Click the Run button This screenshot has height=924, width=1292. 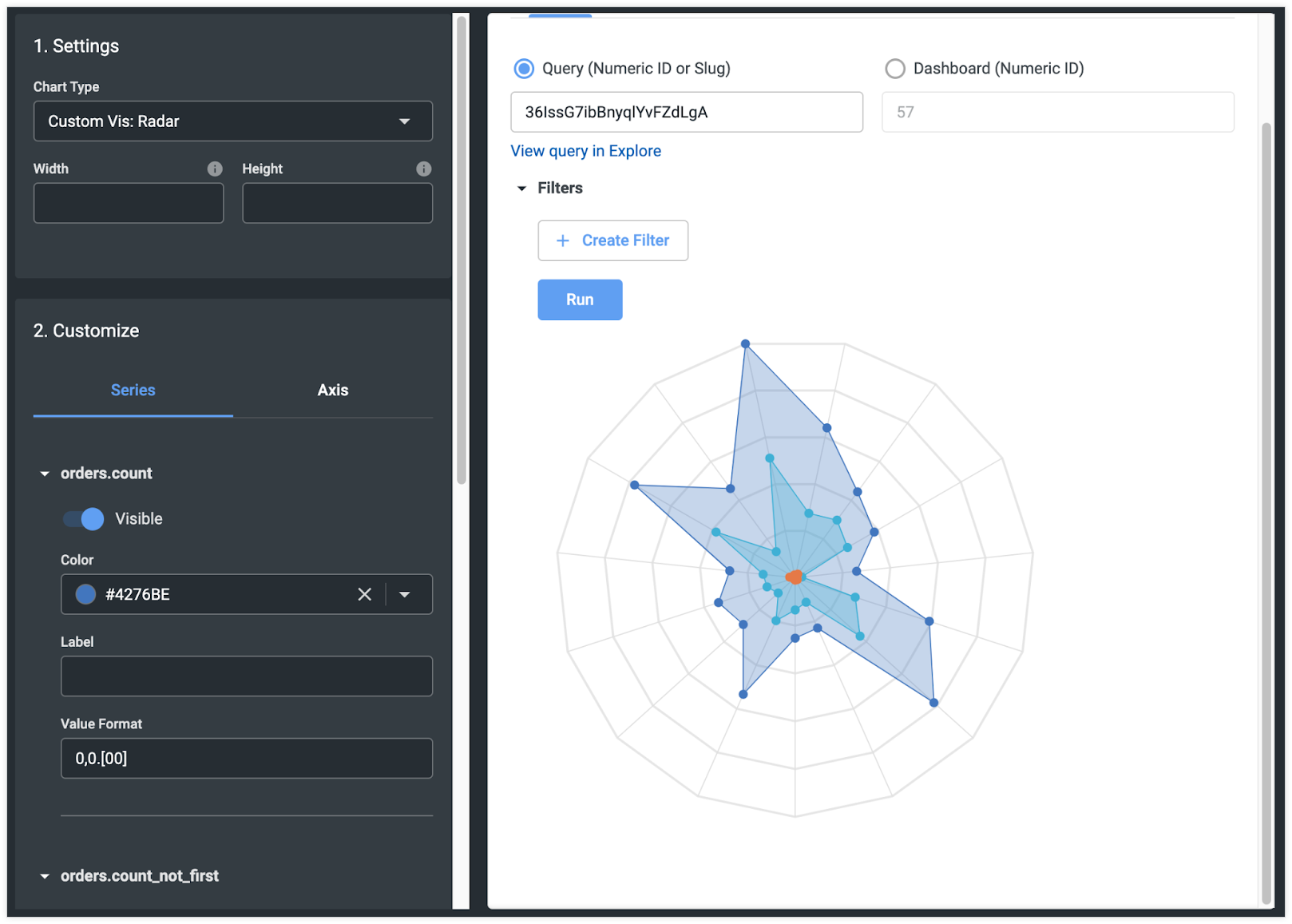coord(580,299)
